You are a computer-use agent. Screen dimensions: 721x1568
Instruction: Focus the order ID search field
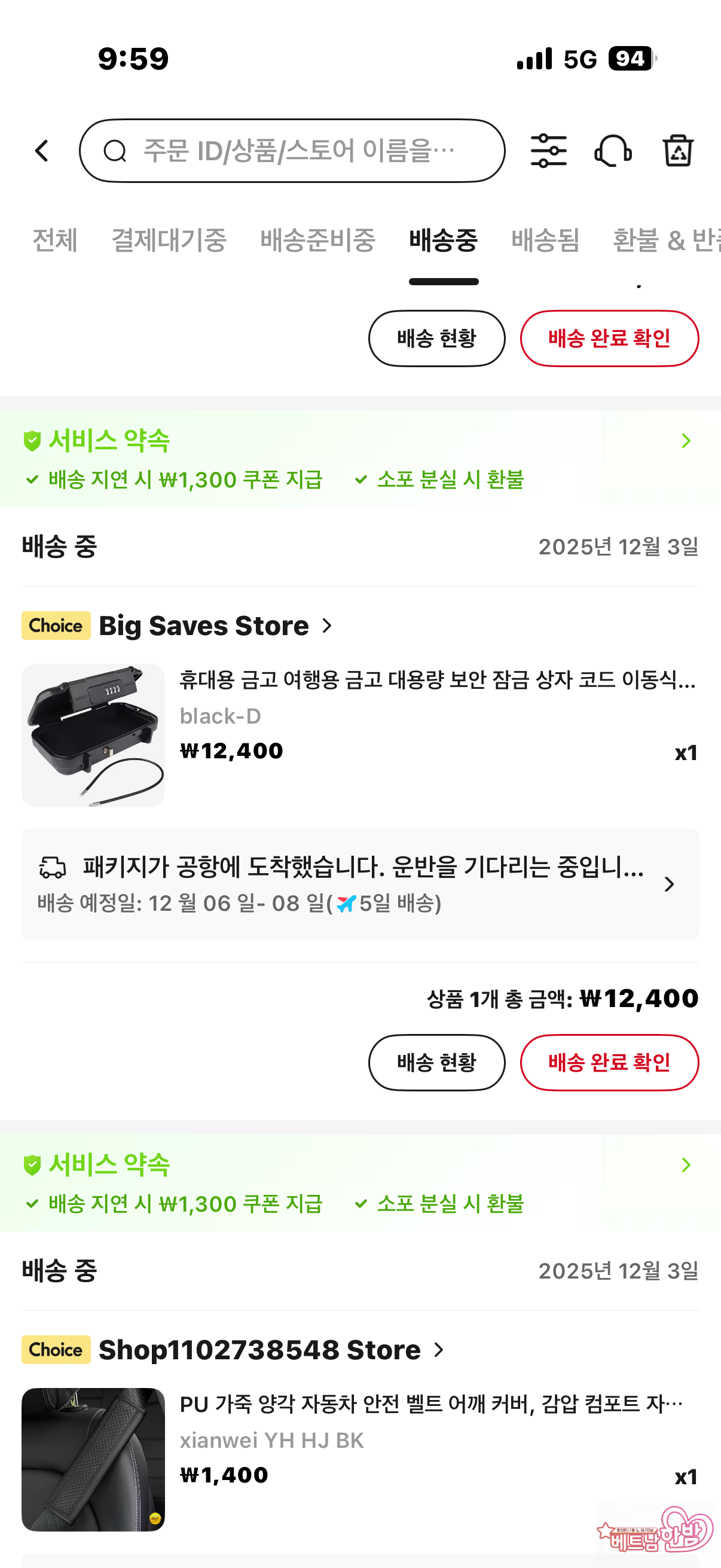[x=298, y=151]
